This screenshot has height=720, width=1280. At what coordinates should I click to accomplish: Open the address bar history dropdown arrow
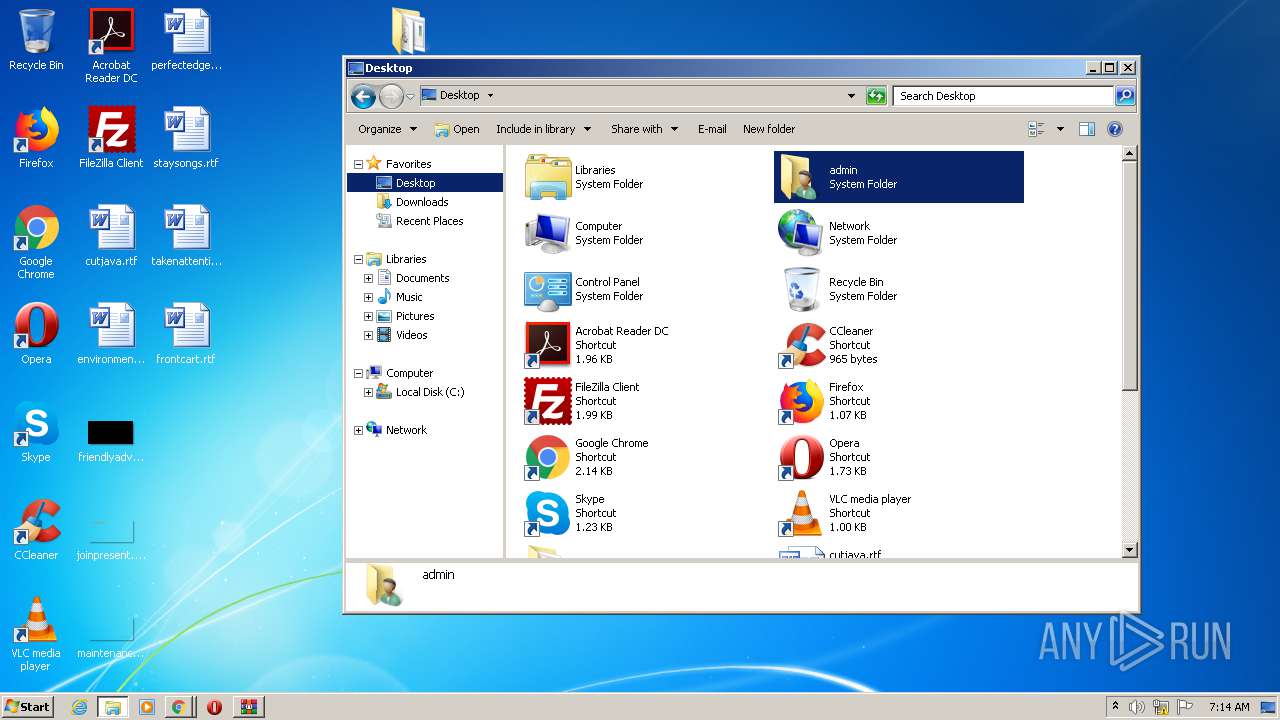coord(851,96)
